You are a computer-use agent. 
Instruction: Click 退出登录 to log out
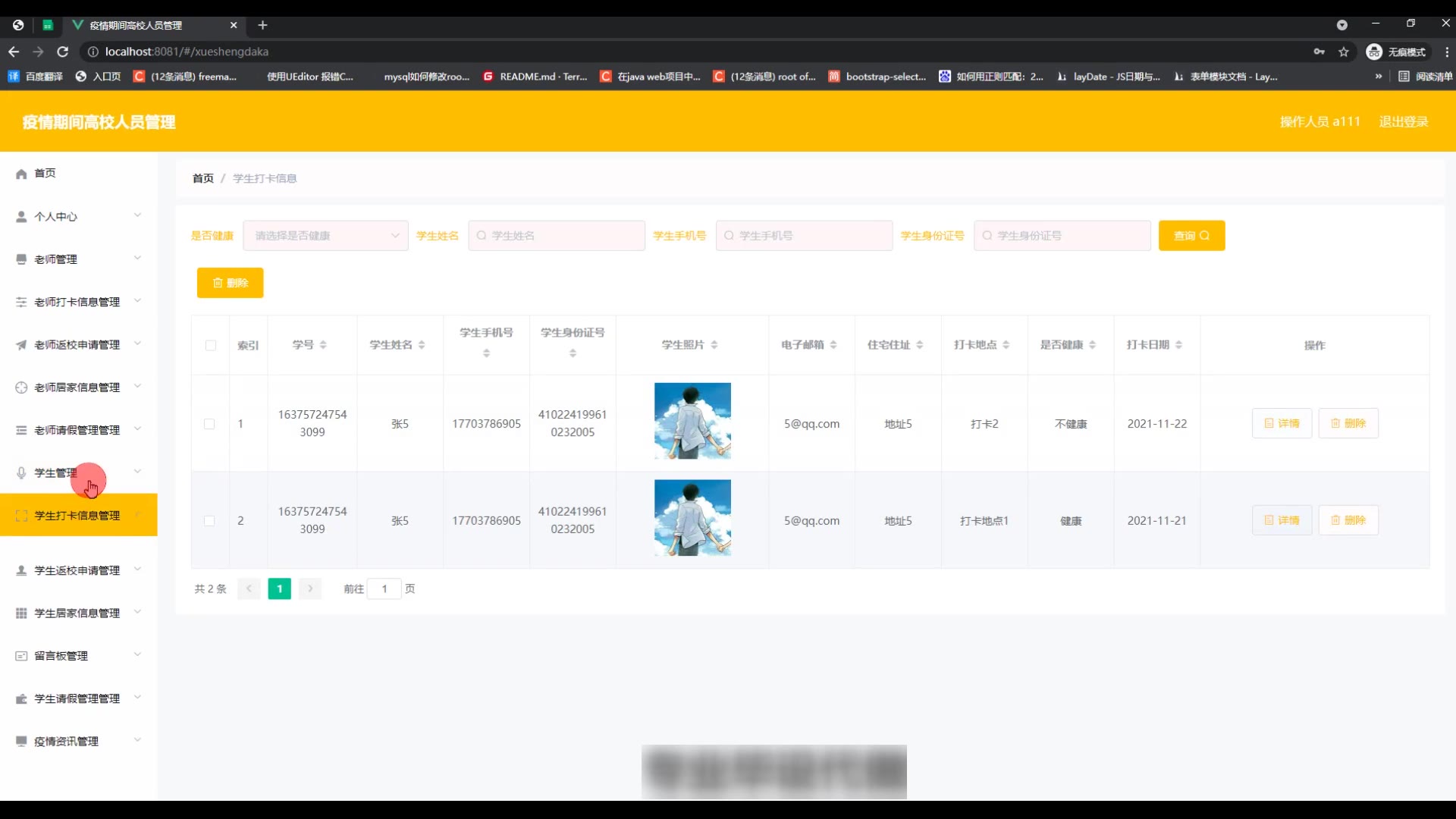(1403, 122)
